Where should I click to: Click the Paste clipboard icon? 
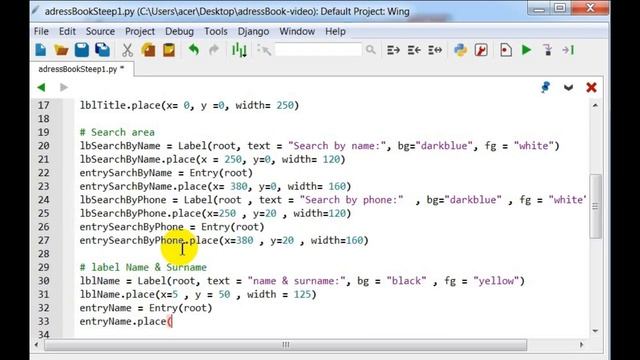click(169, 50)
